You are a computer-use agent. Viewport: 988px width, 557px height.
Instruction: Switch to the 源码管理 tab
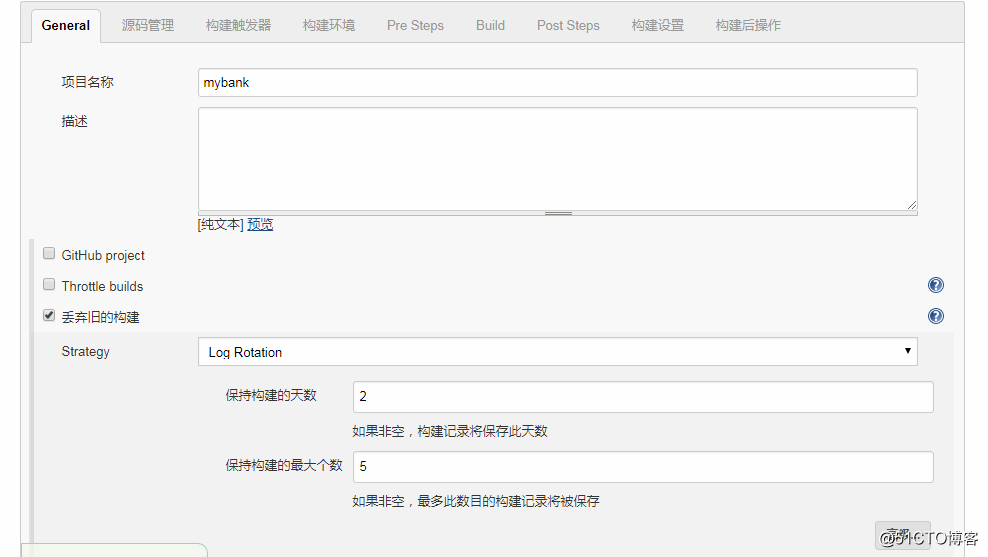[148, 26]
